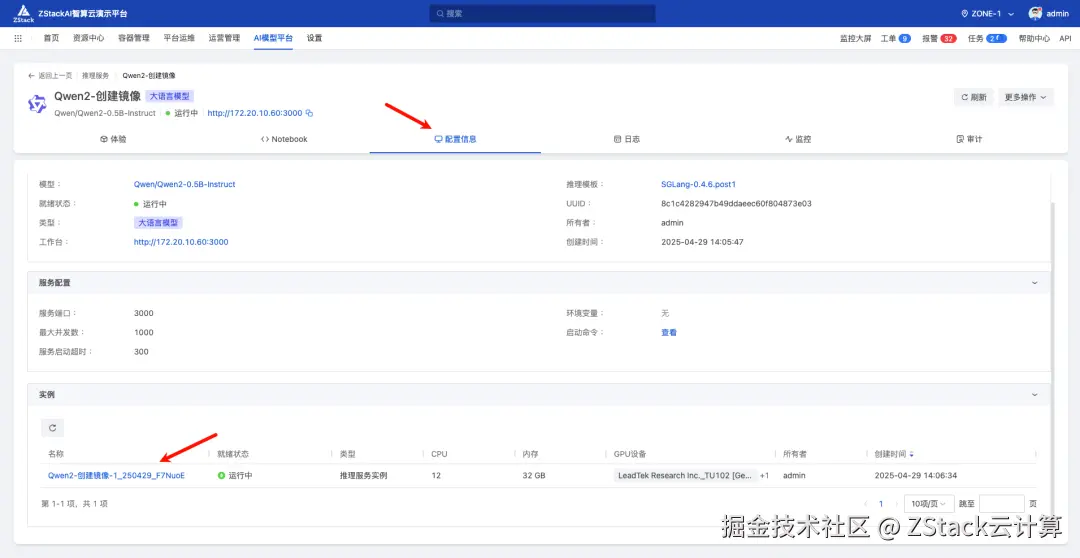
Task: Open 监控大屏 in the top bar
Action: pyautogui.click(x=855, y=39)
